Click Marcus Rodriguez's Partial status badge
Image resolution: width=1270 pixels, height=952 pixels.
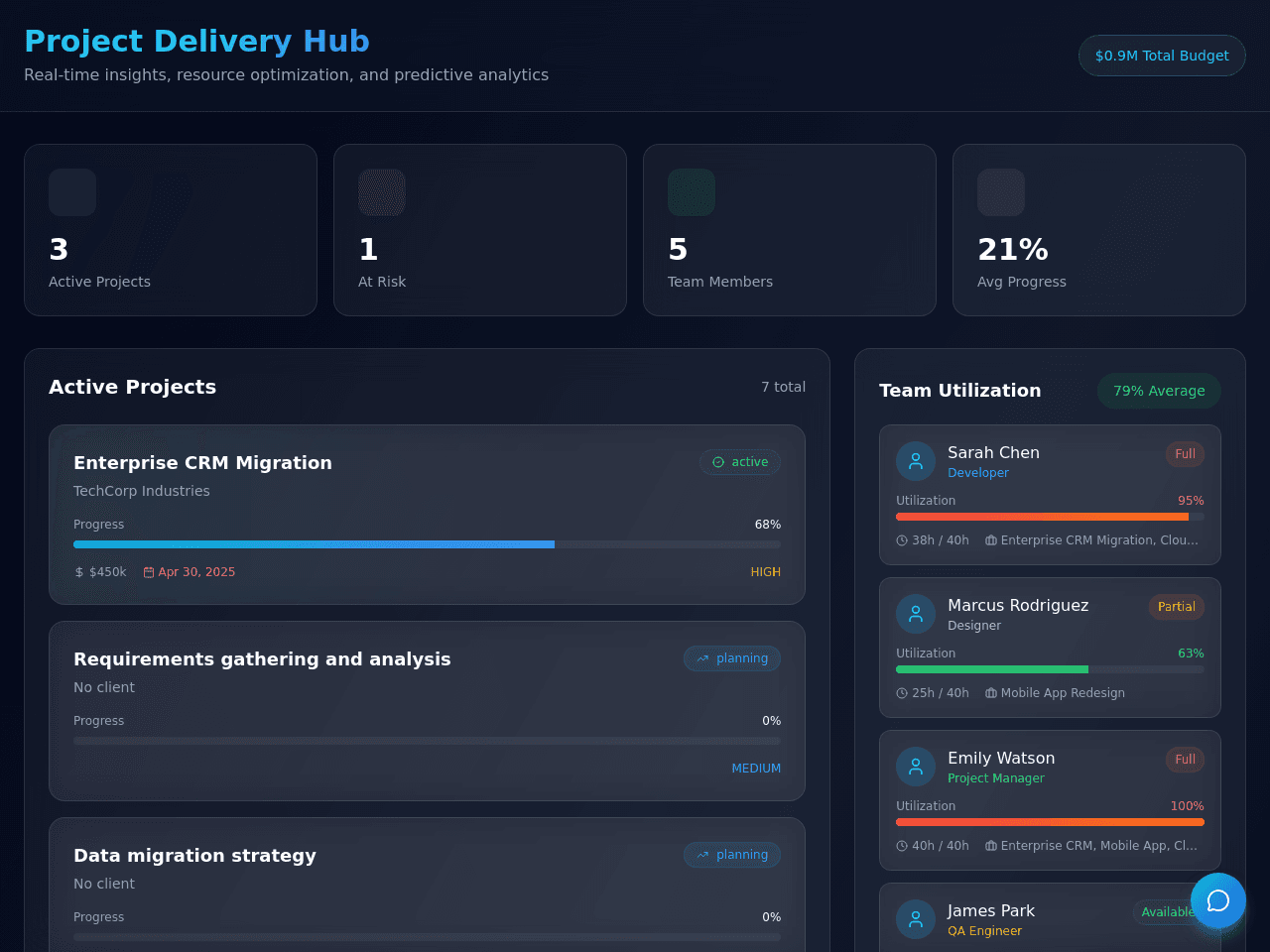click(x=1177, y=607)
